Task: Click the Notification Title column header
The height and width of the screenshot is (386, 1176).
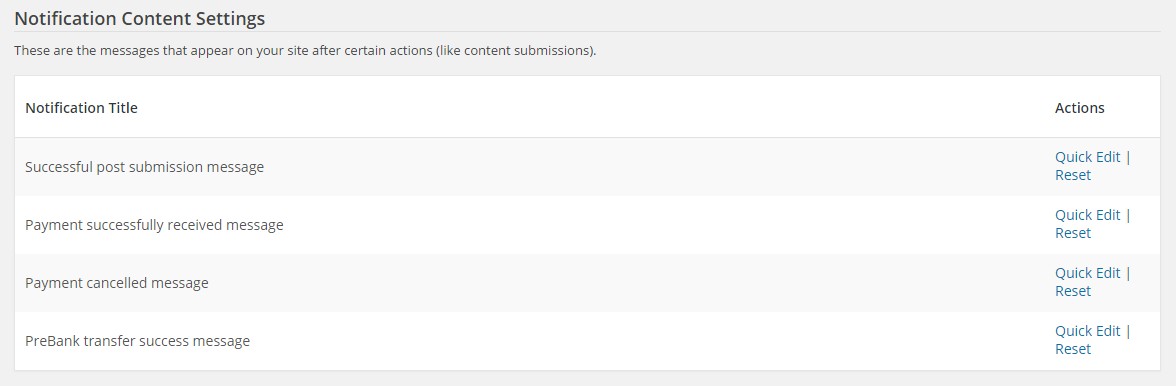Action: pos(81,107)
